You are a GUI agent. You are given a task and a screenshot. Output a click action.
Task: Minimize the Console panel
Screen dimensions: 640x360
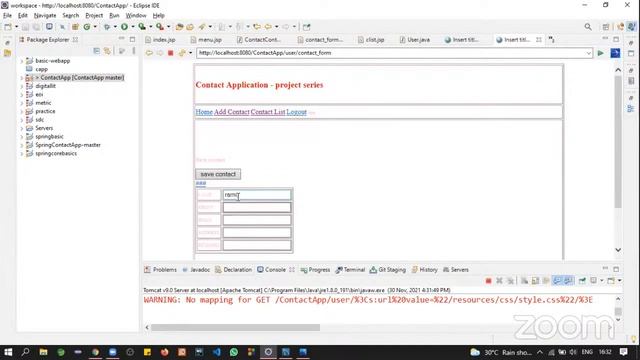point(605,269)
